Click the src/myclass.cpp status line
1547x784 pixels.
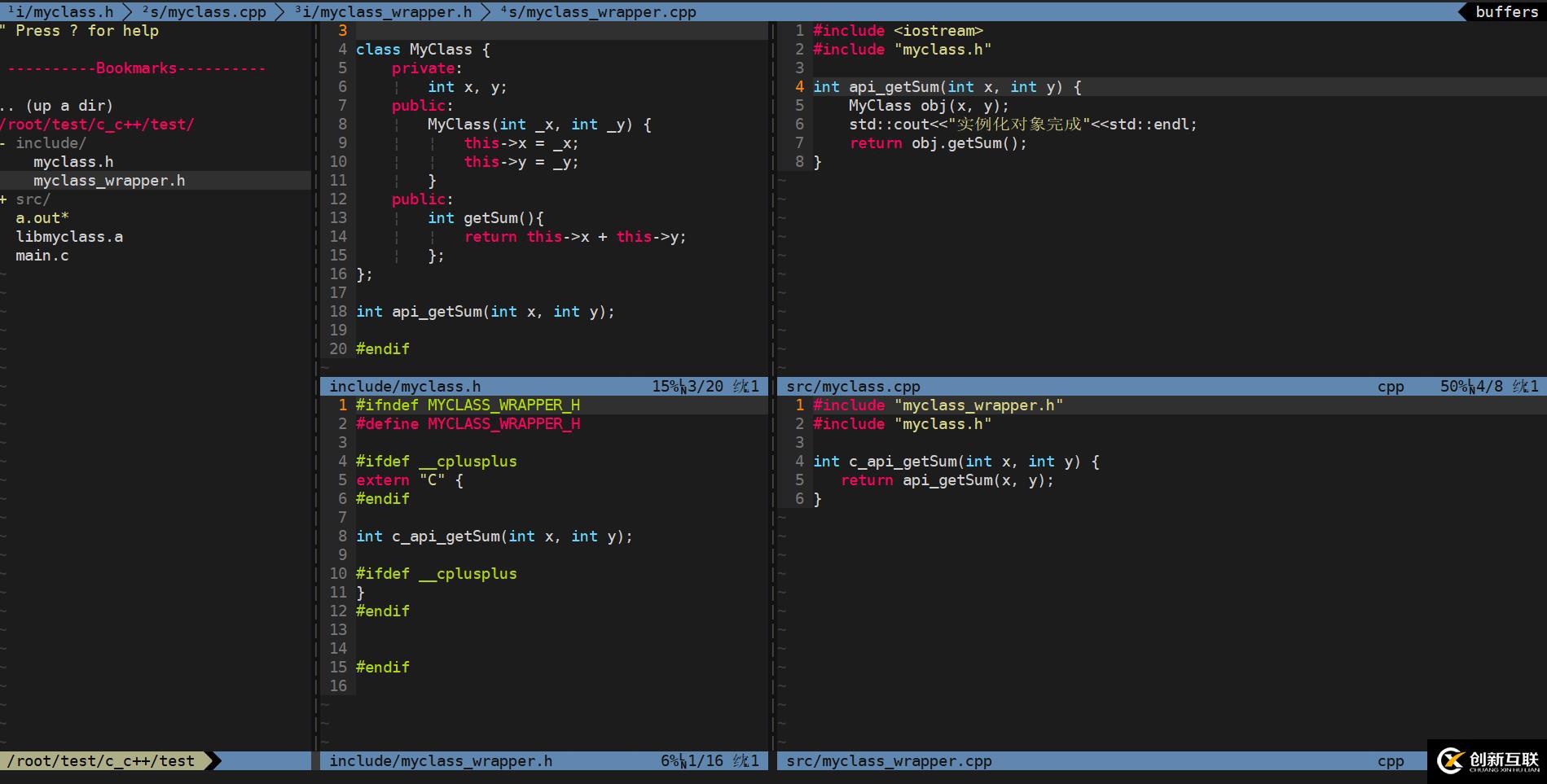(x=853, y=387)
